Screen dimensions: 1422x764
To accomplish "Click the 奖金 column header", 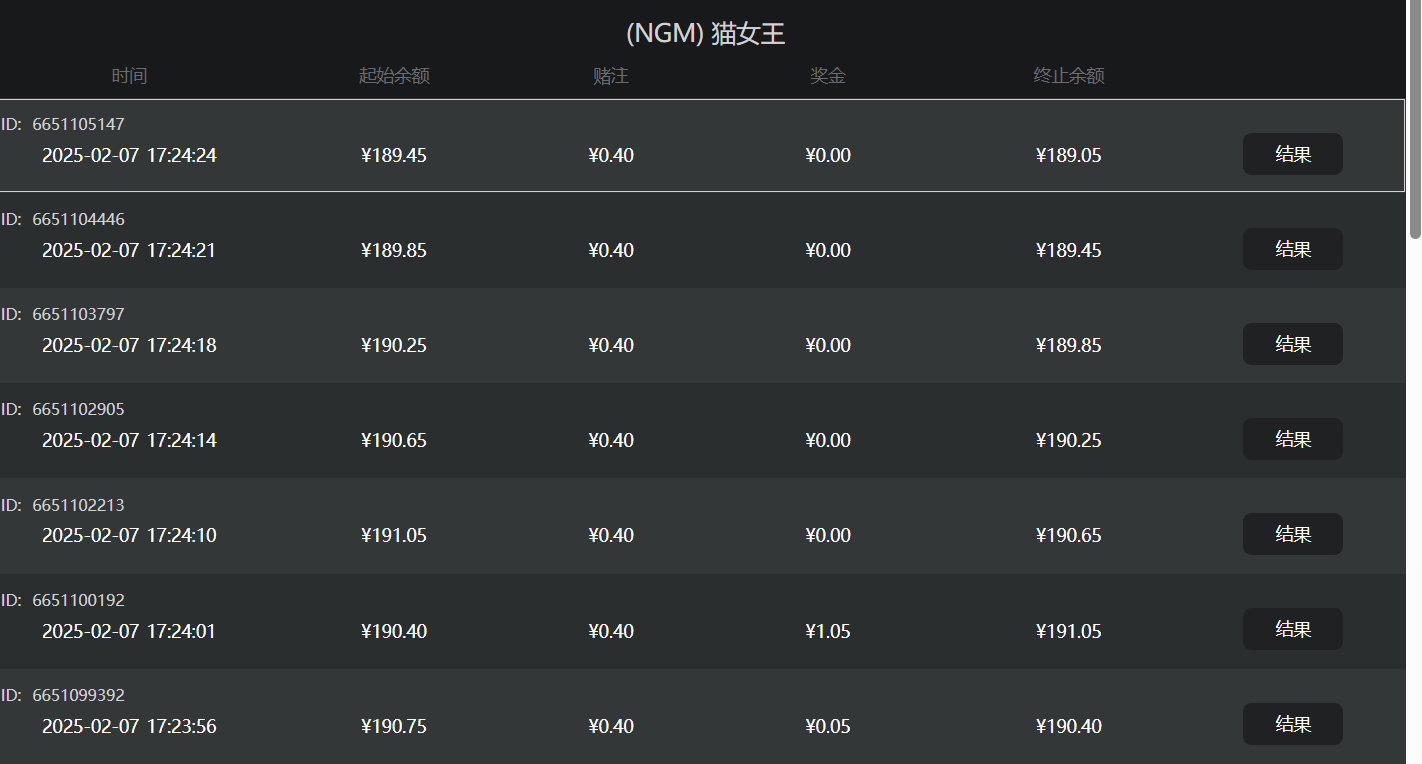I will click(x=828, y=76).
